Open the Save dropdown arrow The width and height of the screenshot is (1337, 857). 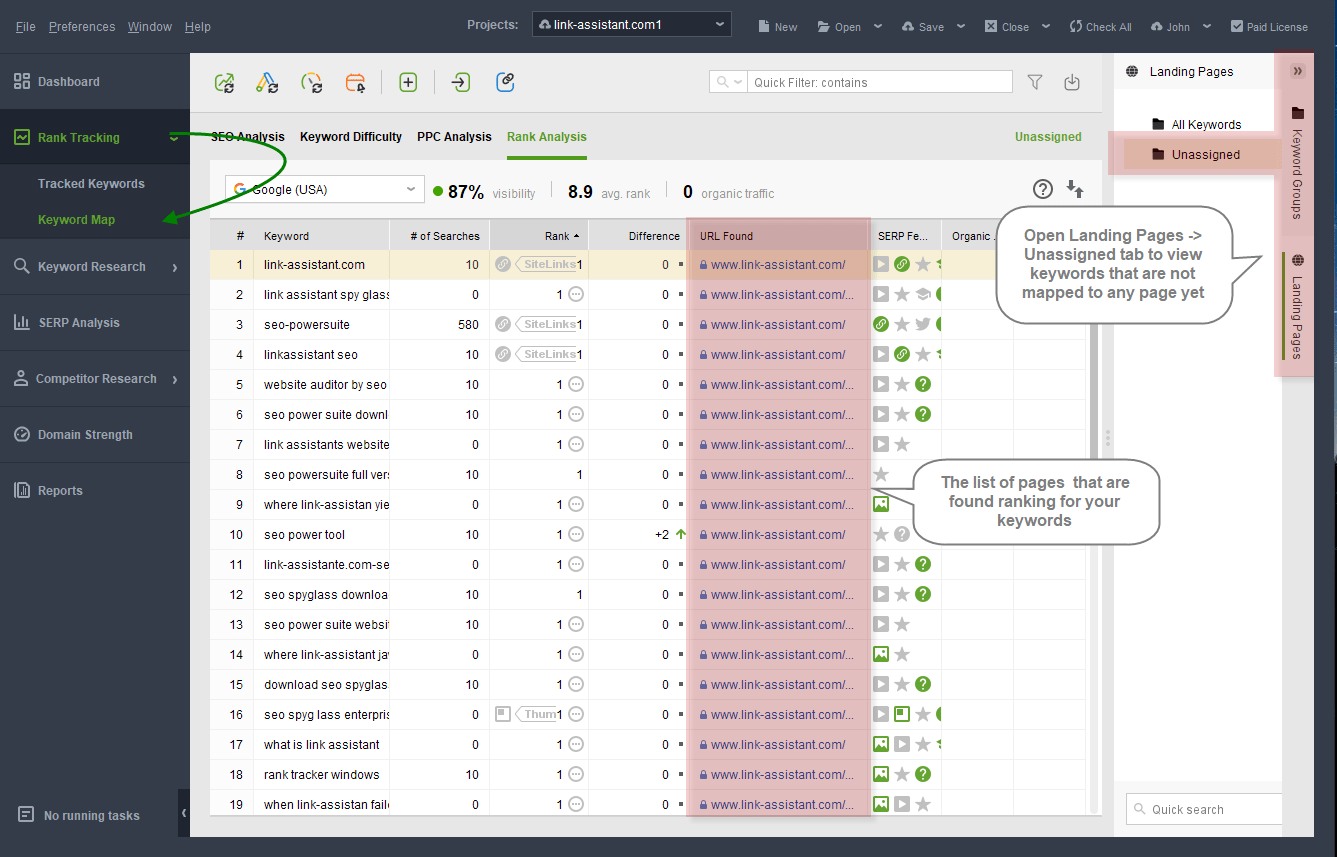pyautogui.click(x=961, y=27)
